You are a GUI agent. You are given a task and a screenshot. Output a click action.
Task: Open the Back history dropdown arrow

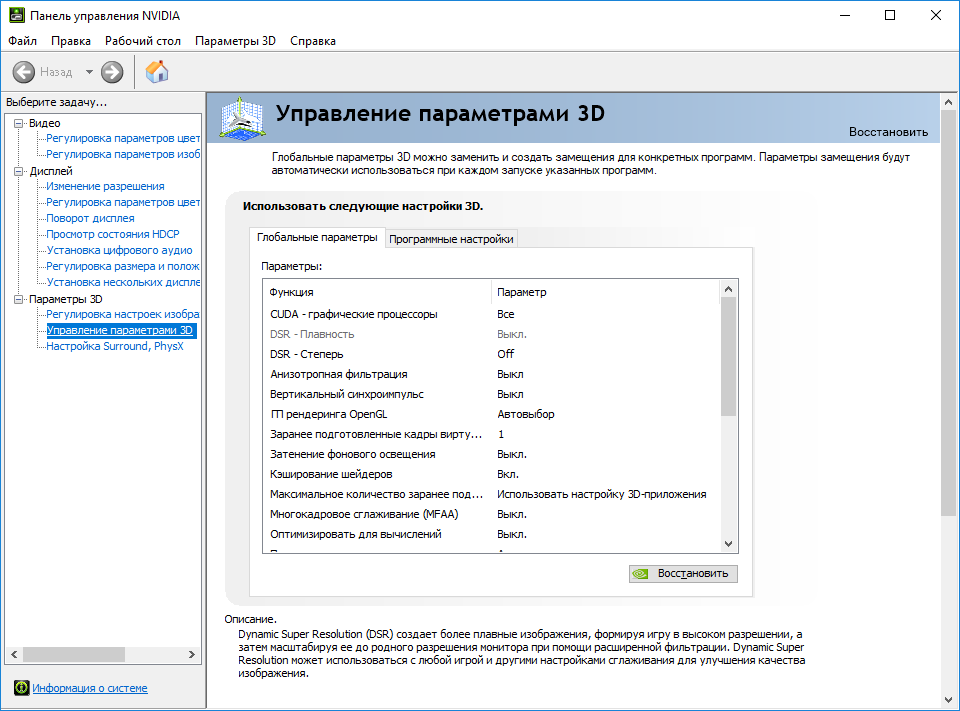89,72
